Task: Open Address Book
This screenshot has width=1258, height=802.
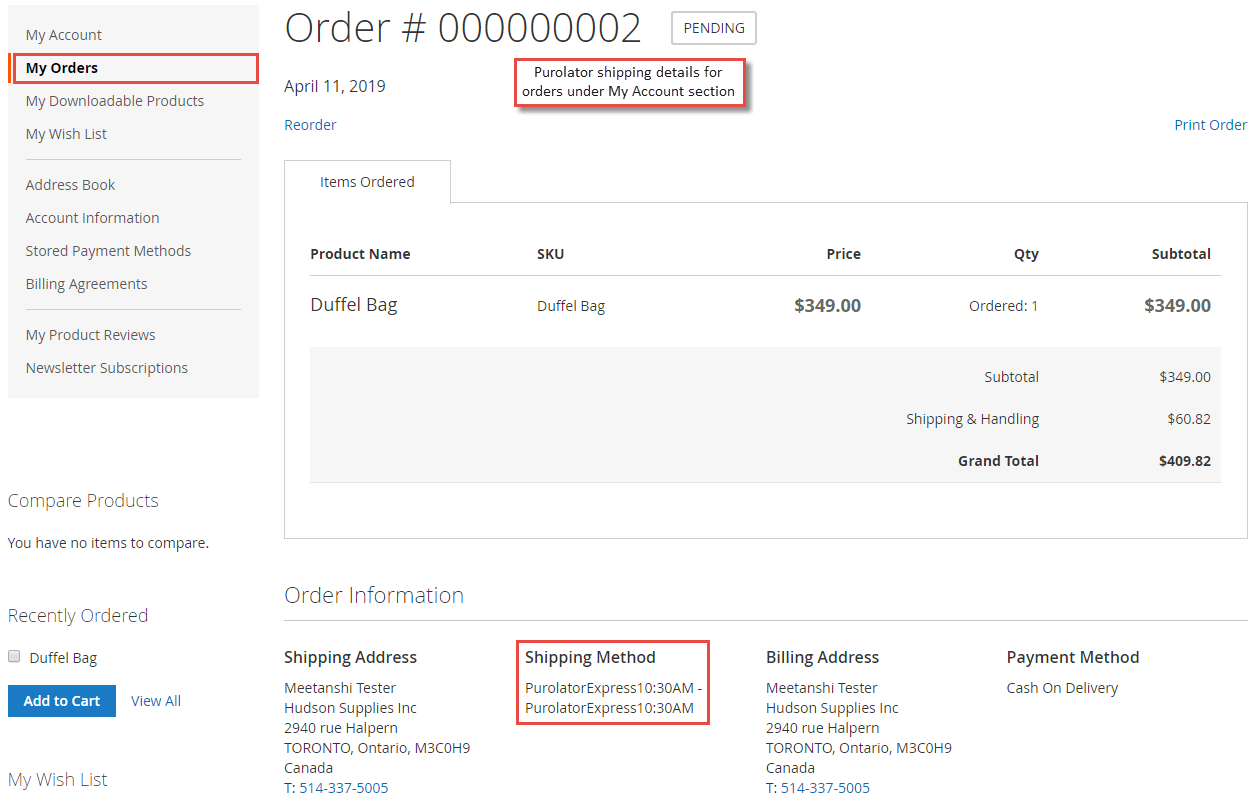Action: (70, 185)
